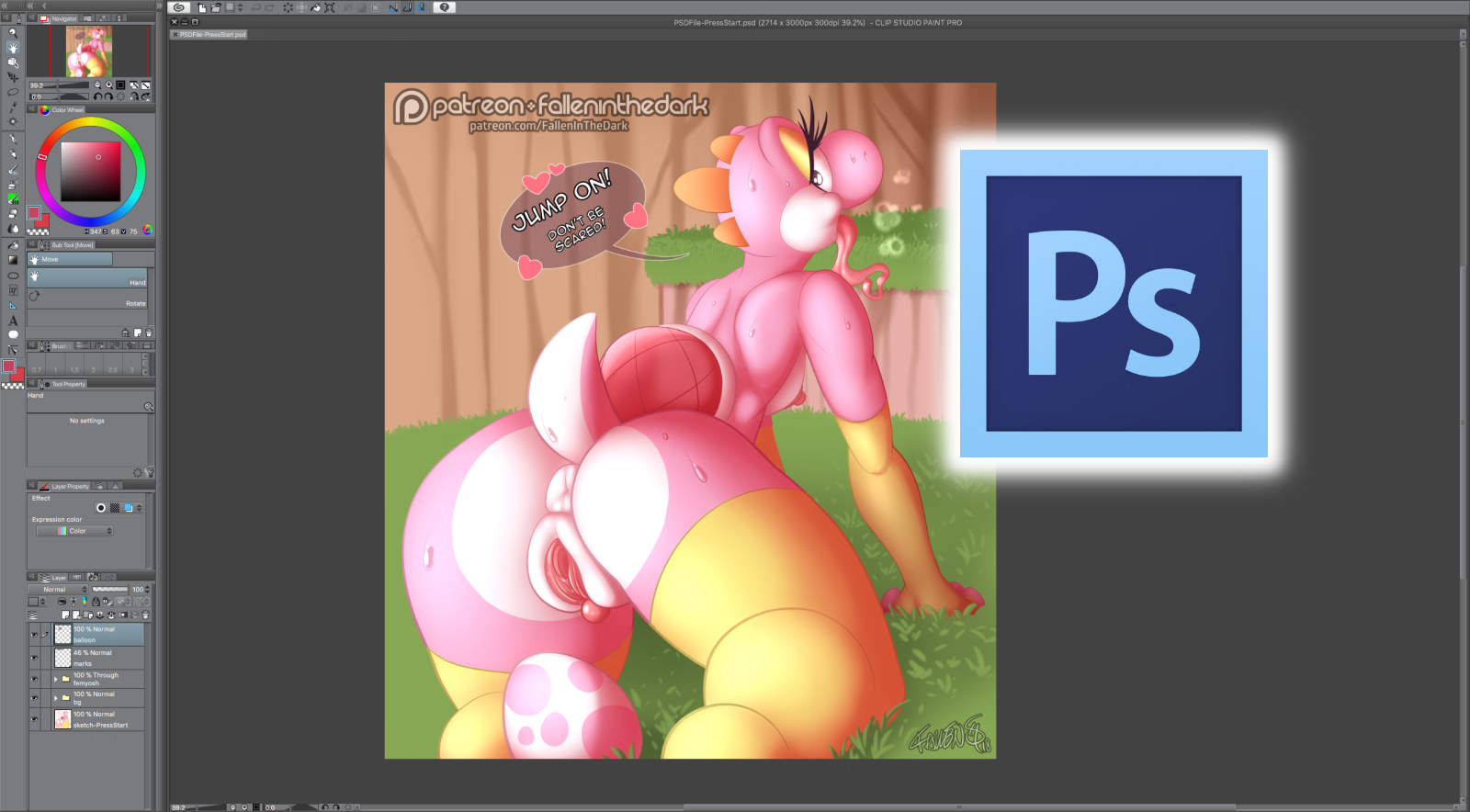This screenshot has width=1470, height=812.
Task: Click zoom out in Navigator panel
Action: tap(97, 85)
